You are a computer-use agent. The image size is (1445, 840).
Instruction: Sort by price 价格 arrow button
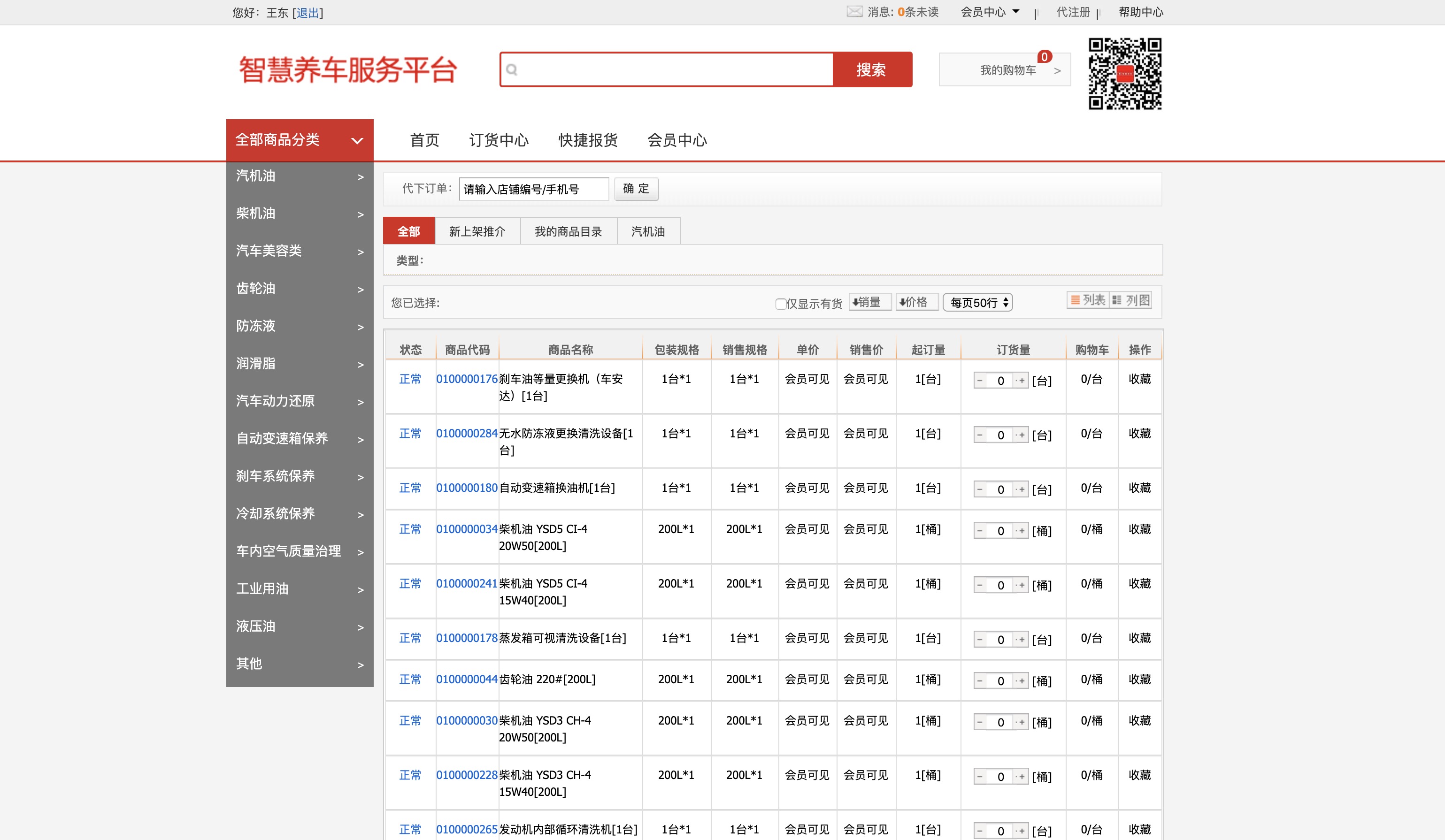click(x=916, y=302)
